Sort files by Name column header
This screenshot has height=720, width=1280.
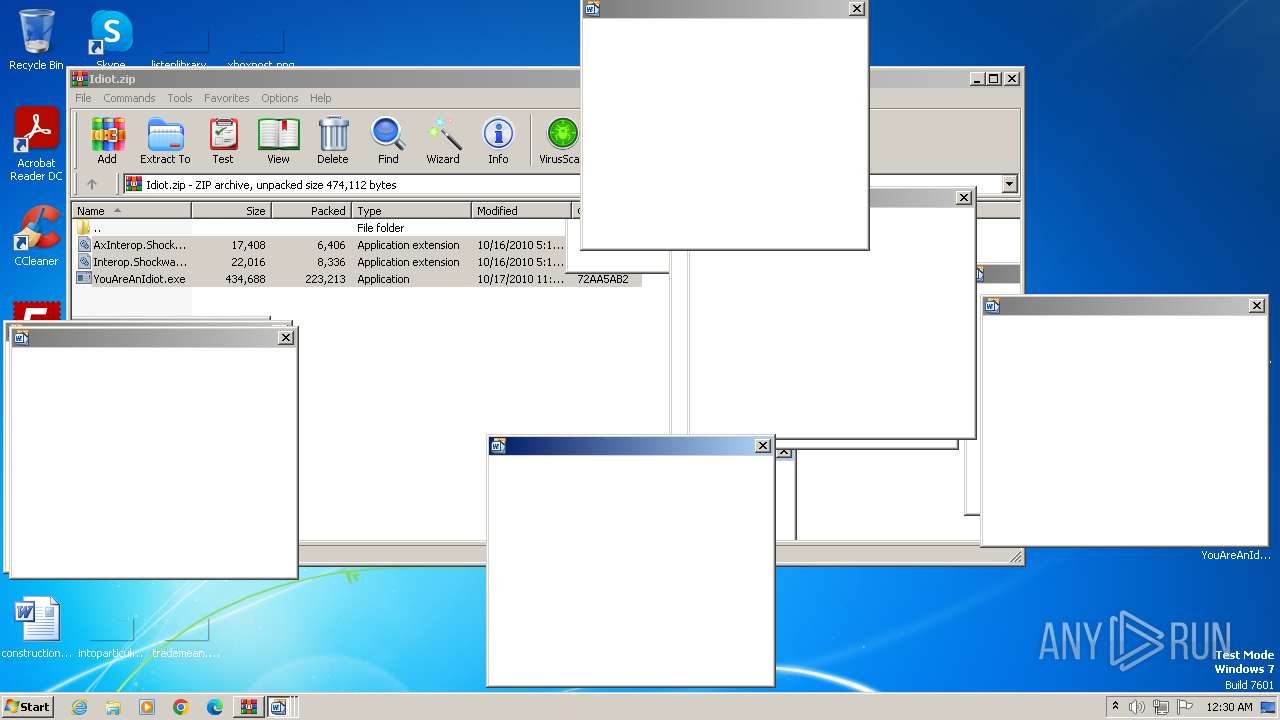pos(132,211)
